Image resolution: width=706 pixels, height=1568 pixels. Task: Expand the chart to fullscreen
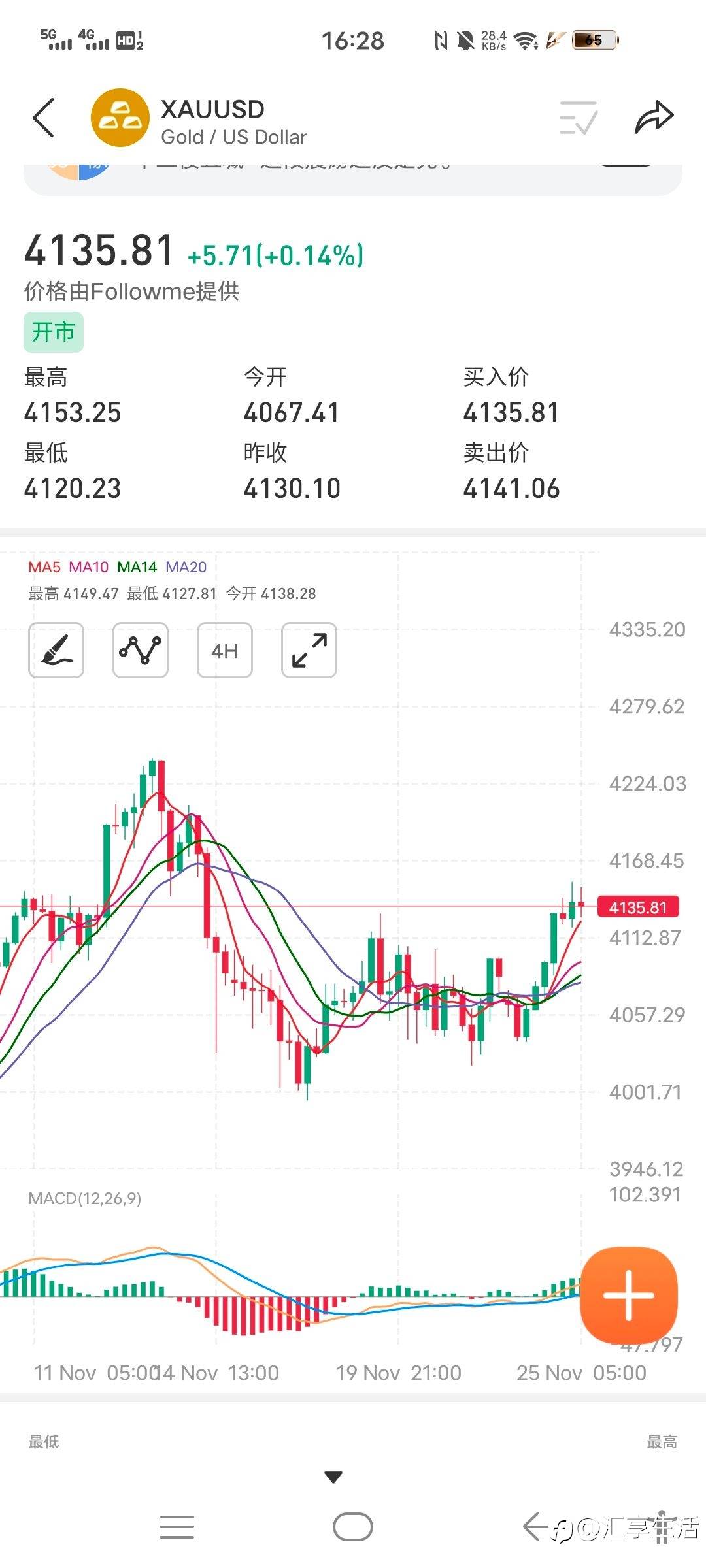tap(309, 650)
